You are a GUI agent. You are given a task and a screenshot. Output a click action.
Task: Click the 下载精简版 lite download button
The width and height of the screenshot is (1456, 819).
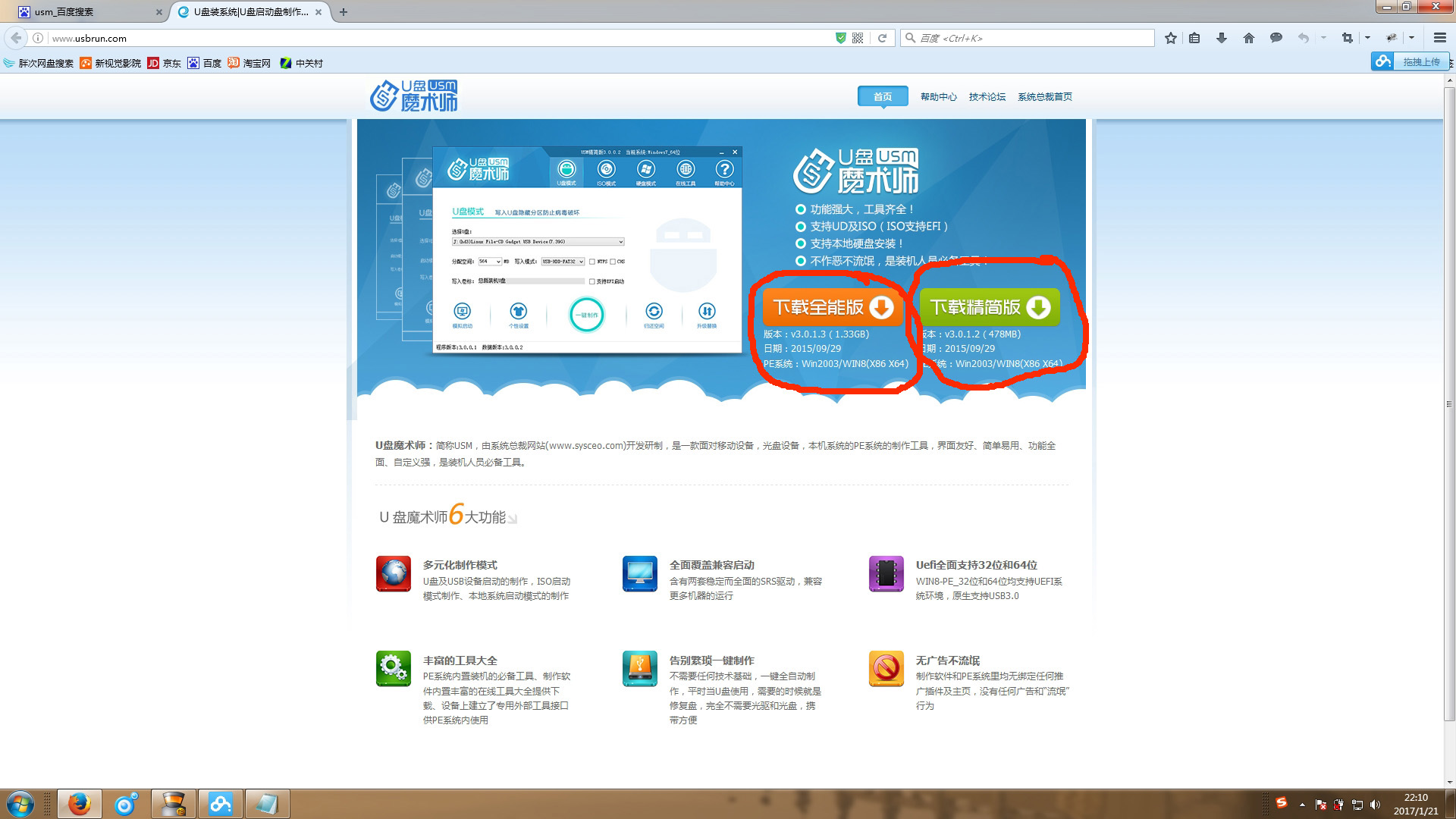tap(988, 306)
